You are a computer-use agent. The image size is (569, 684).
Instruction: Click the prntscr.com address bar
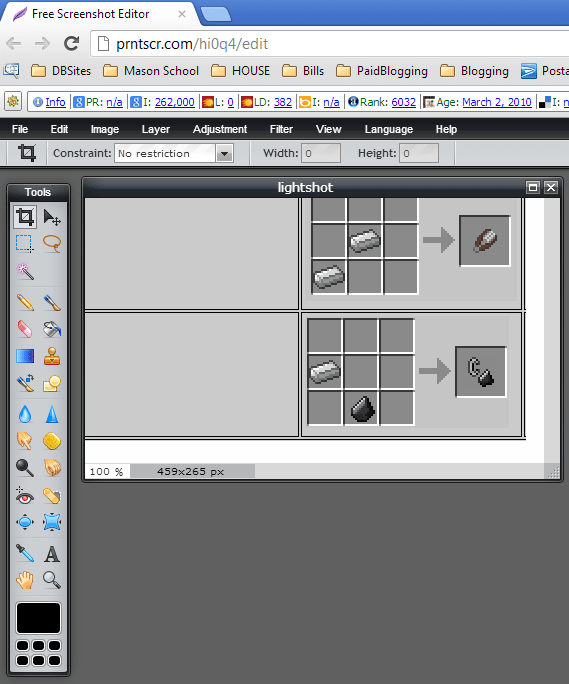[x=329, y=44]
